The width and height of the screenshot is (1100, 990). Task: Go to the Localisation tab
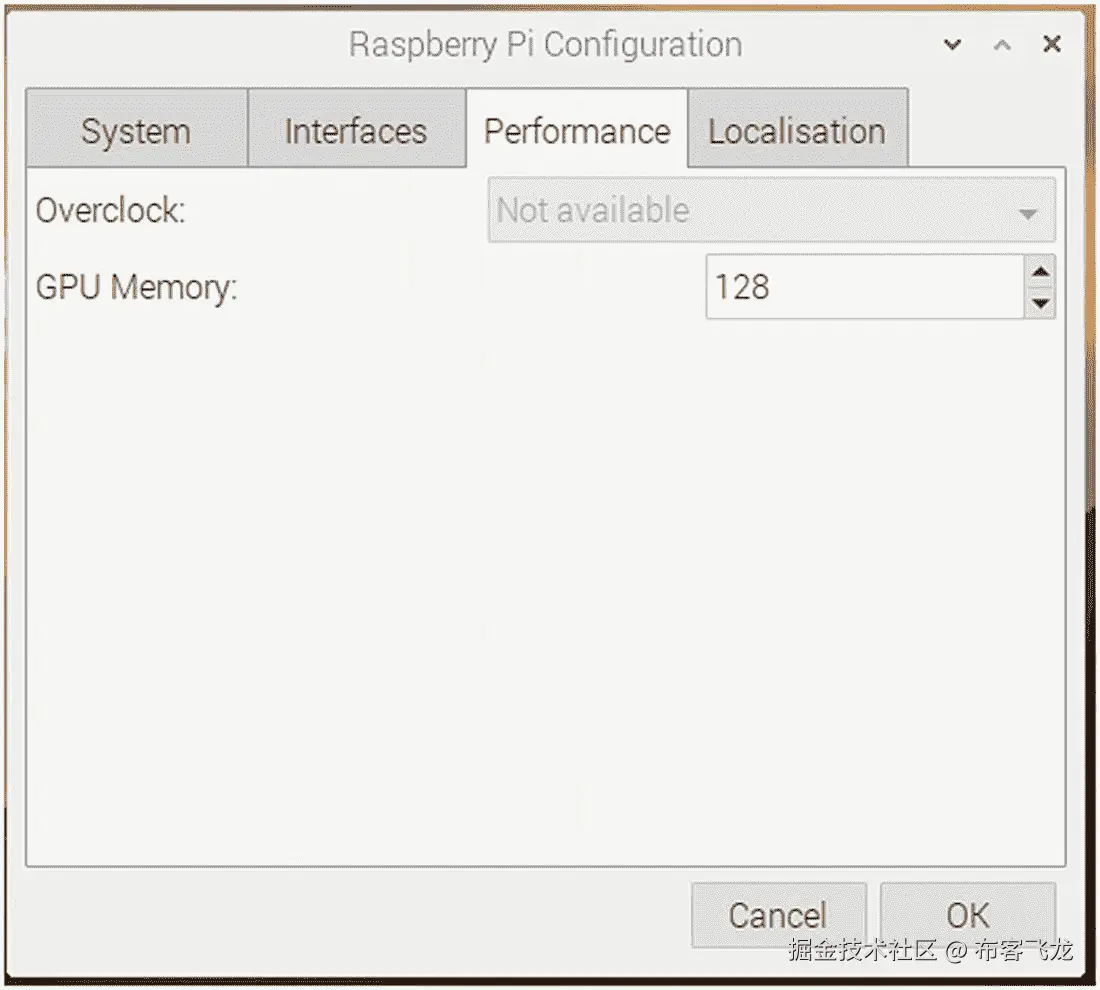(x=798, y=128)
